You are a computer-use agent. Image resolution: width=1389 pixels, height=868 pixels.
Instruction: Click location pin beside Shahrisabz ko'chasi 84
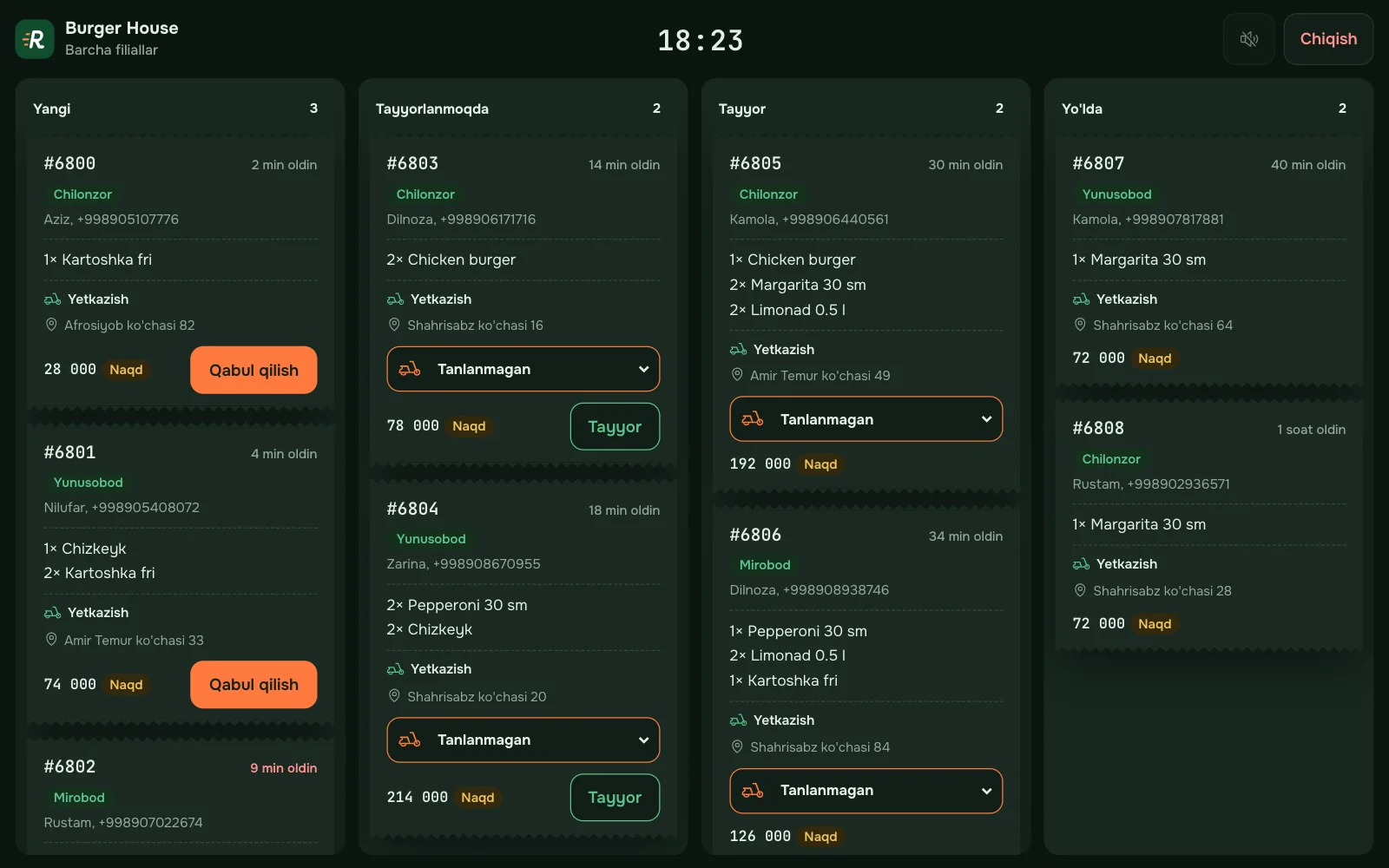point(737,746)
